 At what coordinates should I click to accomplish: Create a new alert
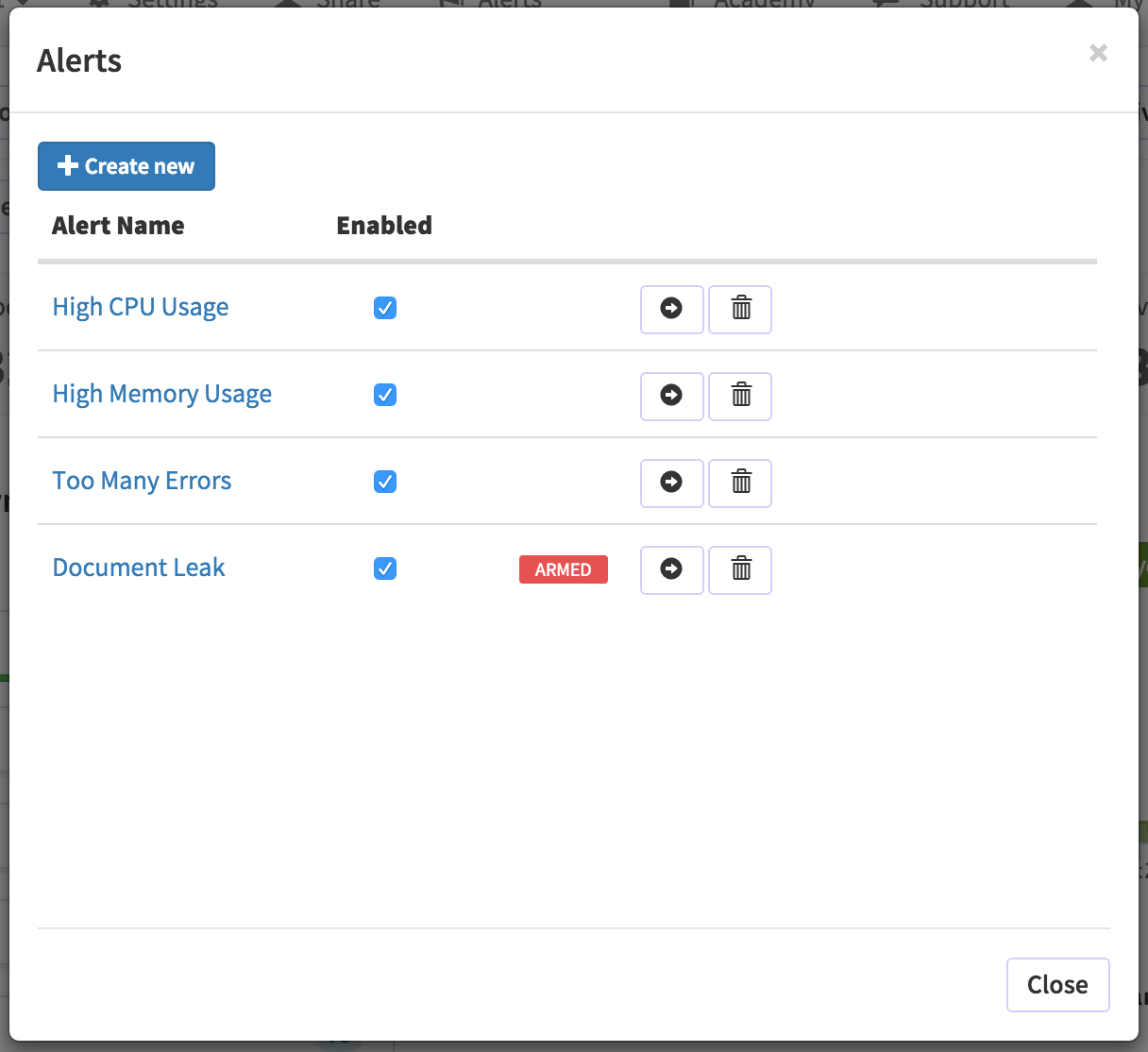pyautogui.click(x=126, y=165)
